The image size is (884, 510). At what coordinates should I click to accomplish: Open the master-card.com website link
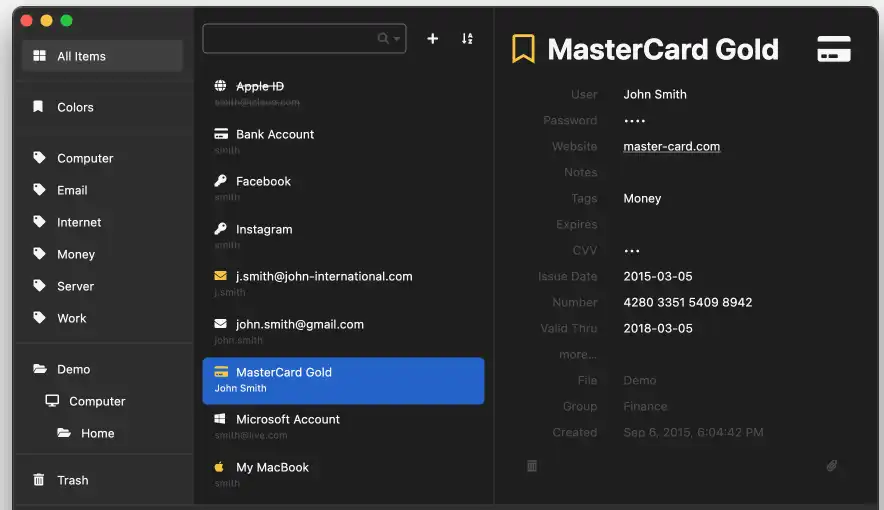[671, 147]
